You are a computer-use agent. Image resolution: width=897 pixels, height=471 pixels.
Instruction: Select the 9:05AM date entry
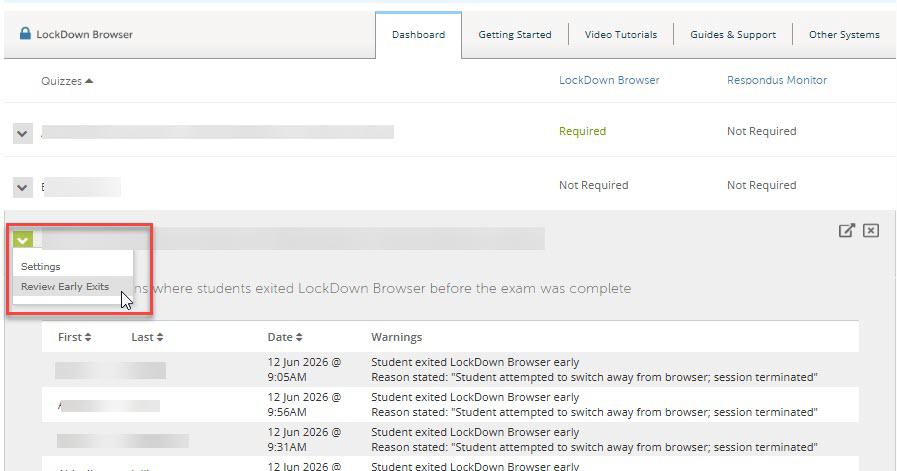304,370
